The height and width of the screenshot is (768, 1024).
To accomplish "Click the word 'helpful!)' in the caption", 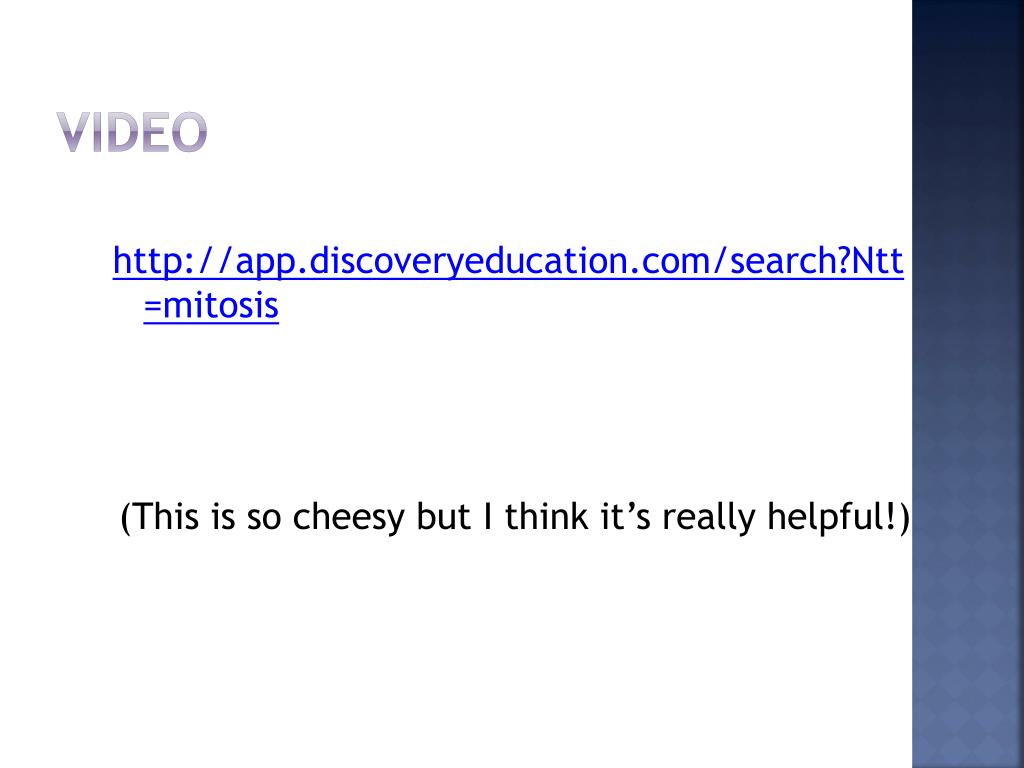I will pos(839,517).
